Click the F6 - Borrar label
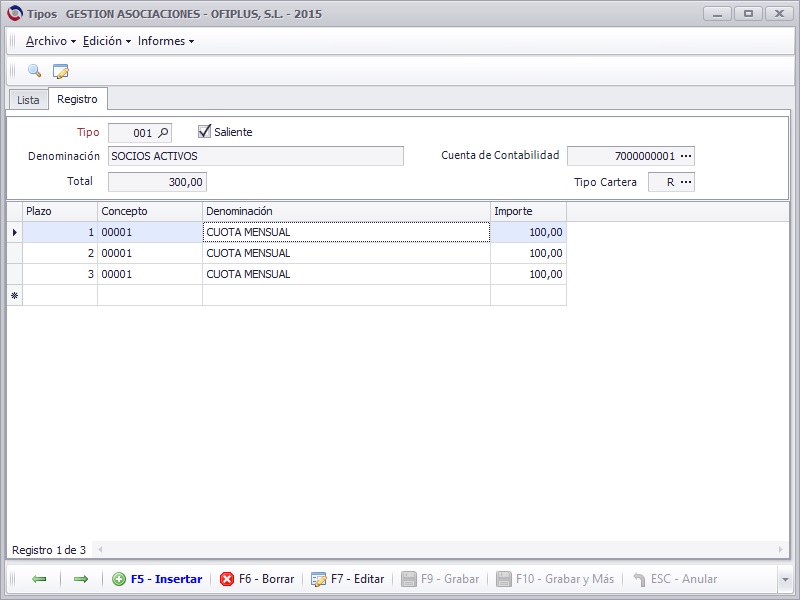This screenshot has width=800, height=600. [267, 579]
